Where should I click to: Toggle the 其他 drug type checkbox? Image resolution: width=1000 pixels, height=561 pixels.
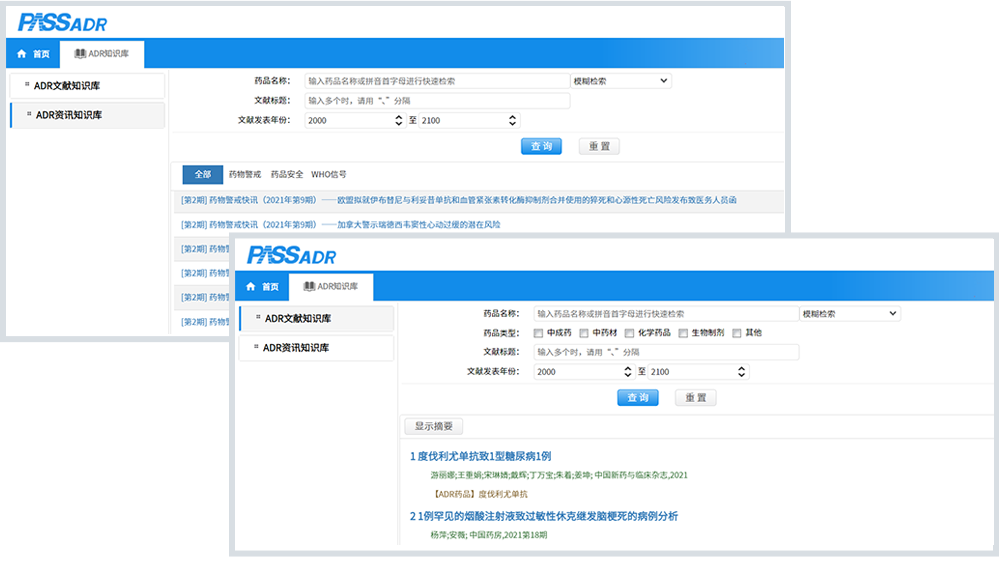coord(738,333)
